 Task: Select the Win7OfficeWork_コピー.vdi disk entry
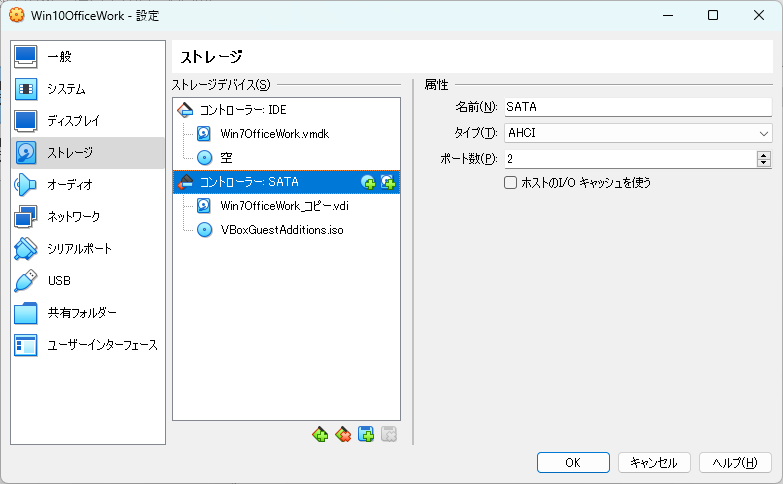click(x=286, y=206)
